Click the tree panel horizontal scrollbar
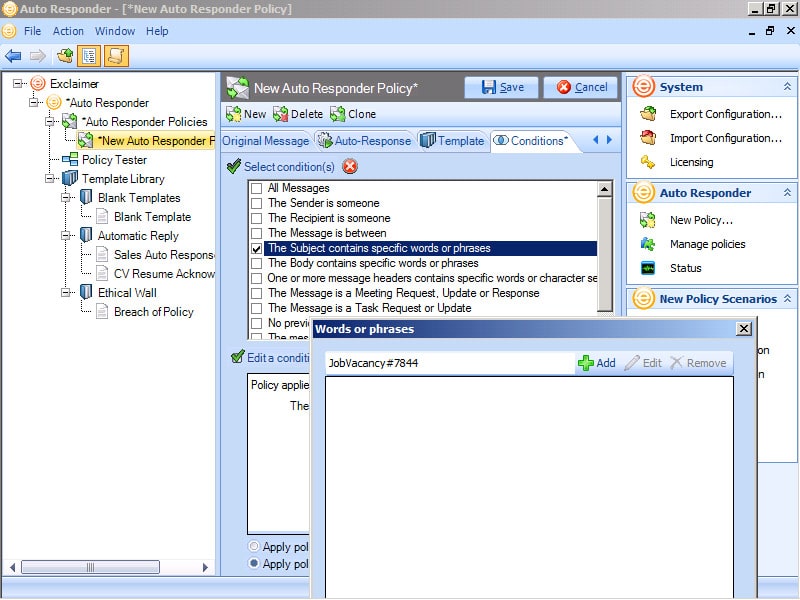The height and width of the screenshot is (600, 800). [x=109, y=567]
